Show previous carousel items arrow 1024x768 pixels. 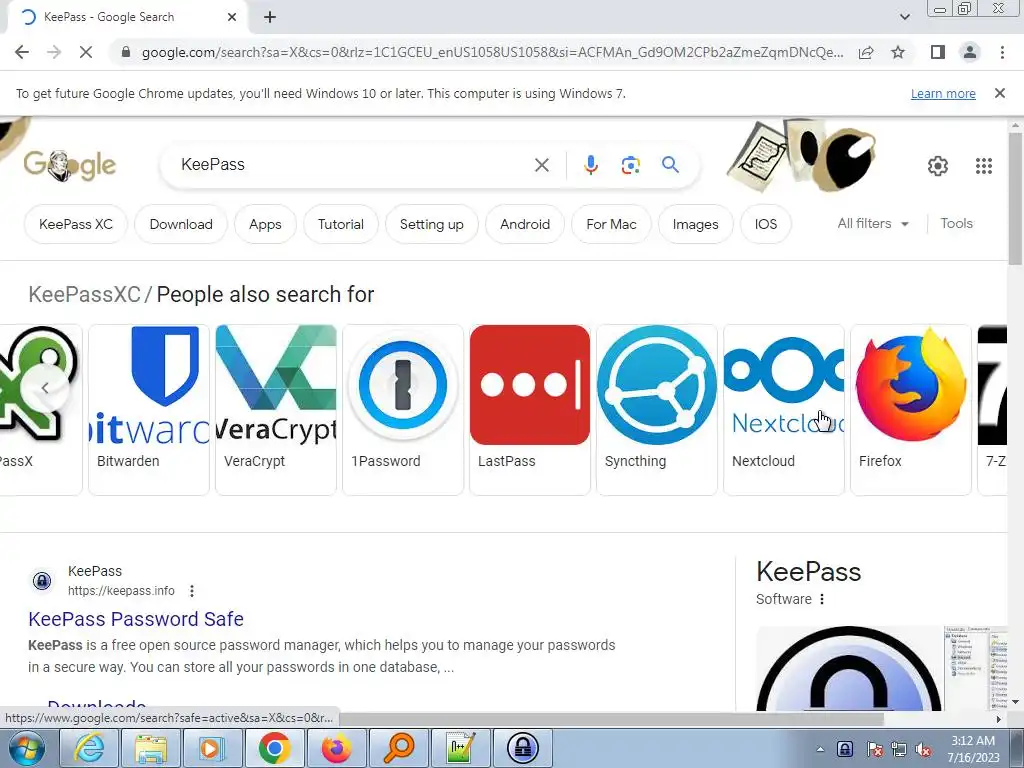[44, 388]
